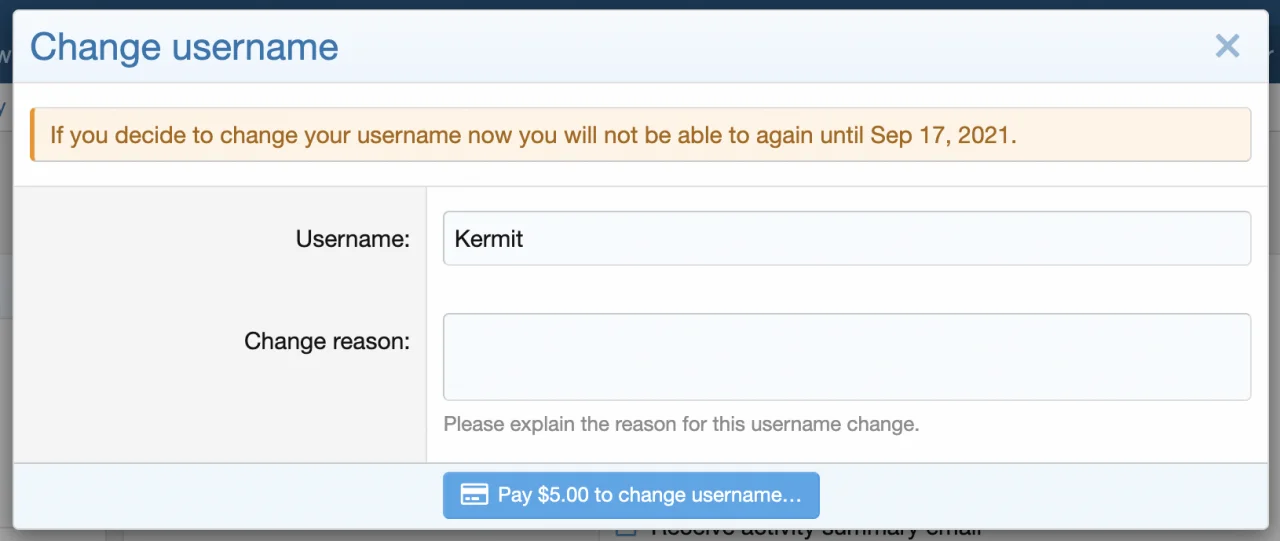Viewport: 1280px width, 541px height.
Task: Click the orange left edge of warning banner
Action: [32, 135]
